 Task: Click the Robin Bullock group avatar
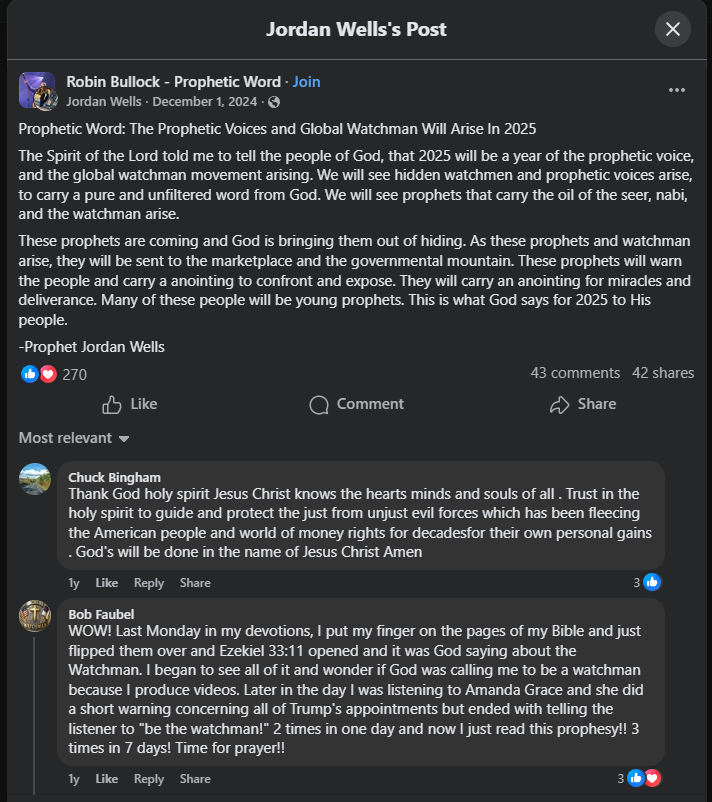coord(37,91)
